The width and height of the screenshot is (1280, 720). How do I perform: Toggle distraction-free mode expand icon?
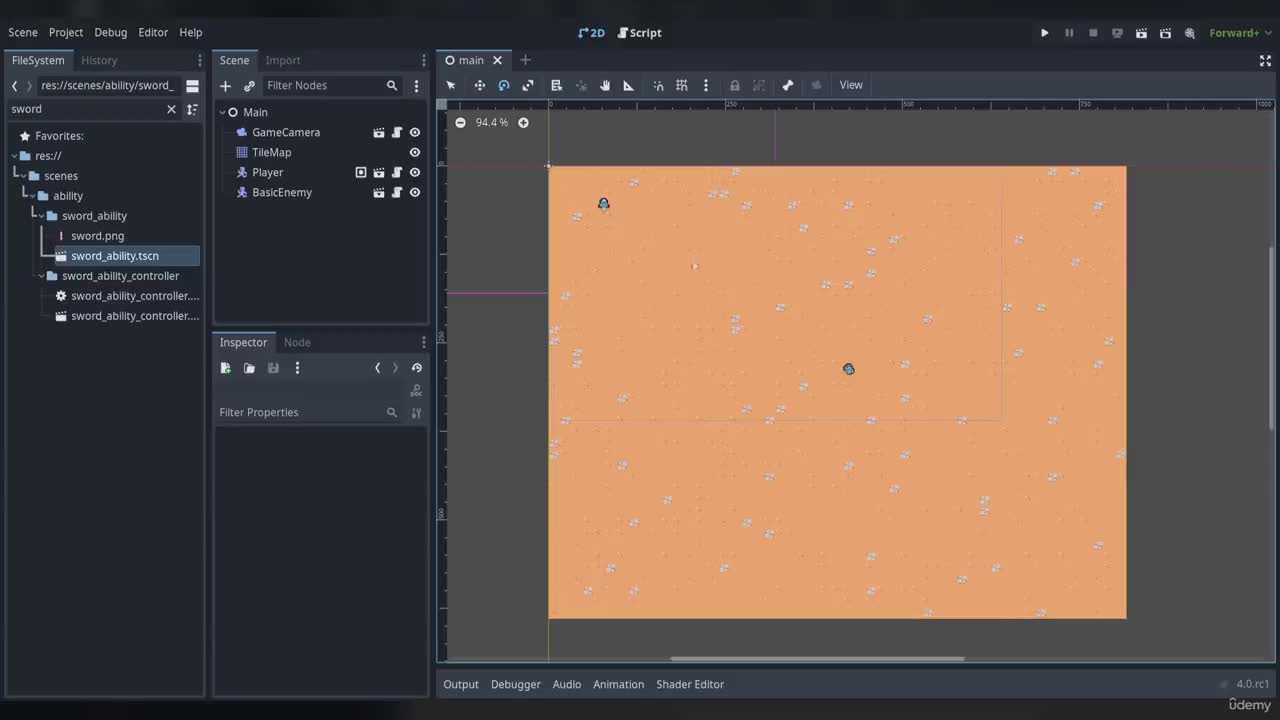[1265, 60]
